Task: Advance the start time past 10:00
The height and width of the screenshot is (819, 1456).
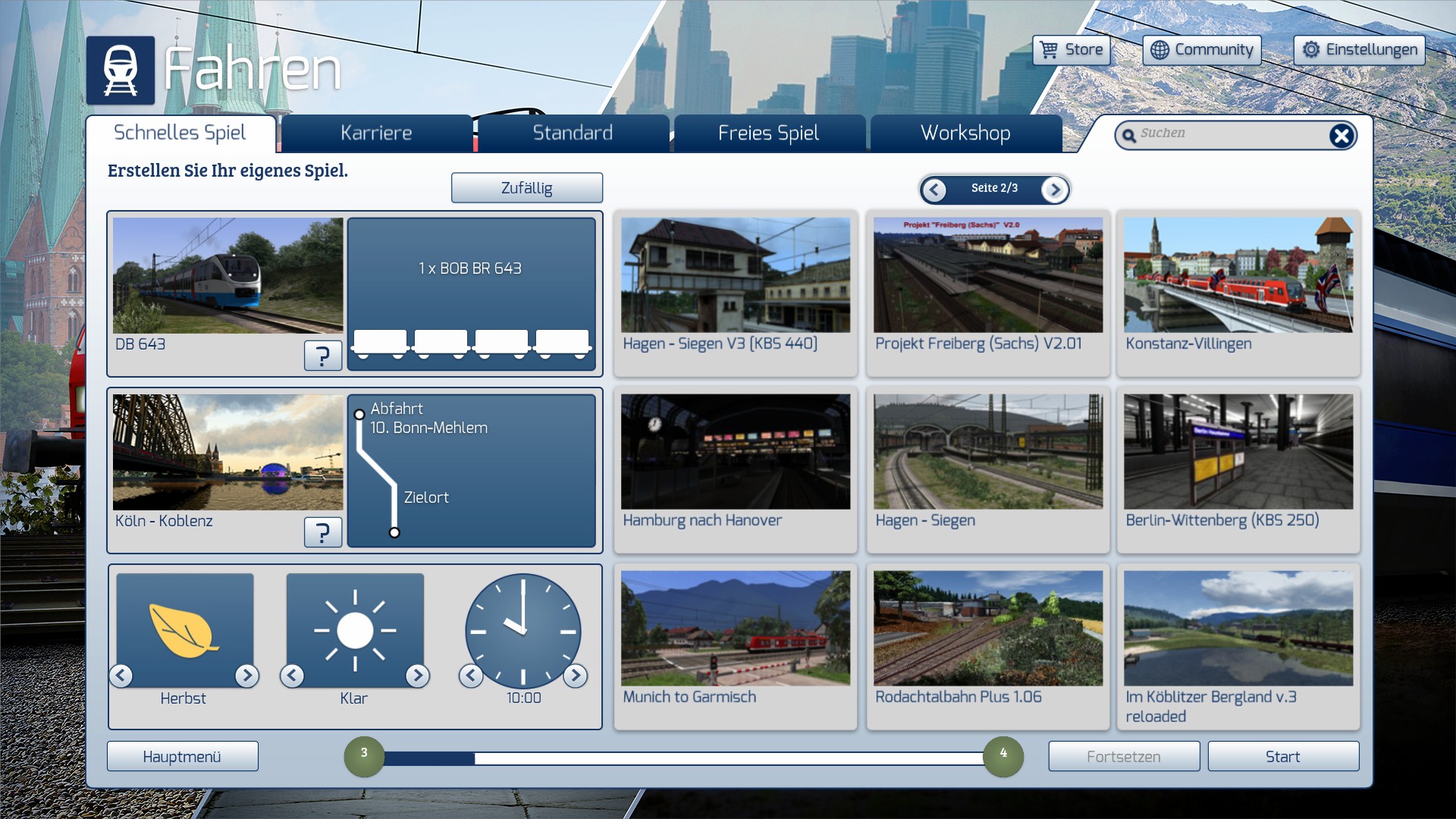Action: 575,675
